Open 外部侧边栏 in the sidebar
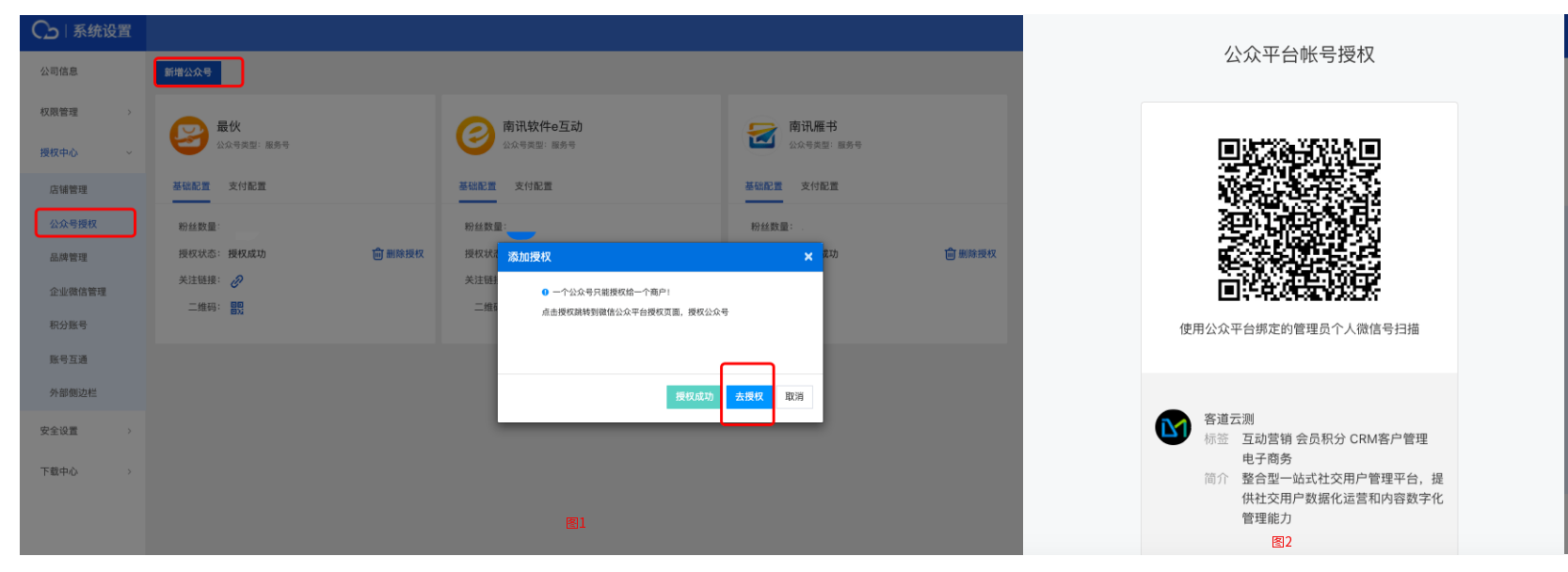The height and width of the screenshot is (572, 1568). tap(73, 393)
